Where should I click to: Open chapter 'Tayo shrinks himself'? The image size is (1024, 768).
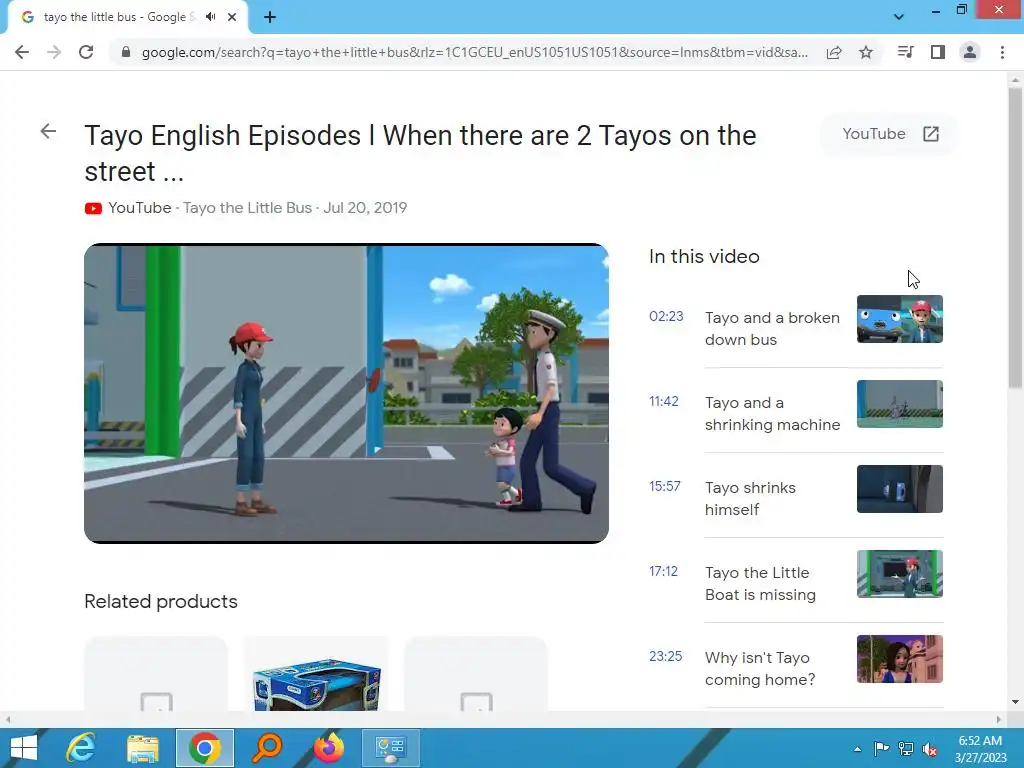[x=750, y=498]
